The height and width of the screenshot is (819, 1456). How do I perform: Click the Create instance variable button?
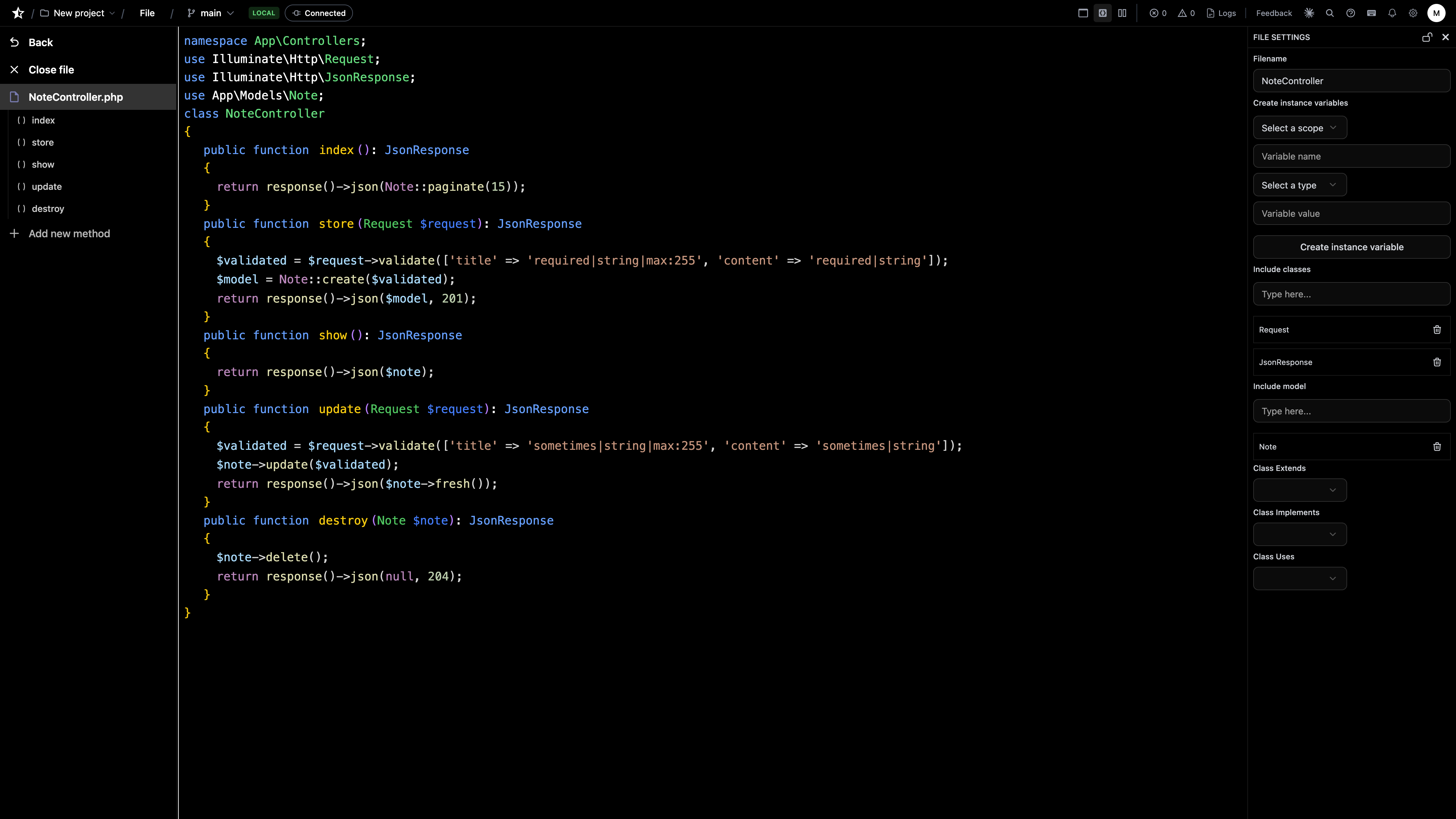1351,247
